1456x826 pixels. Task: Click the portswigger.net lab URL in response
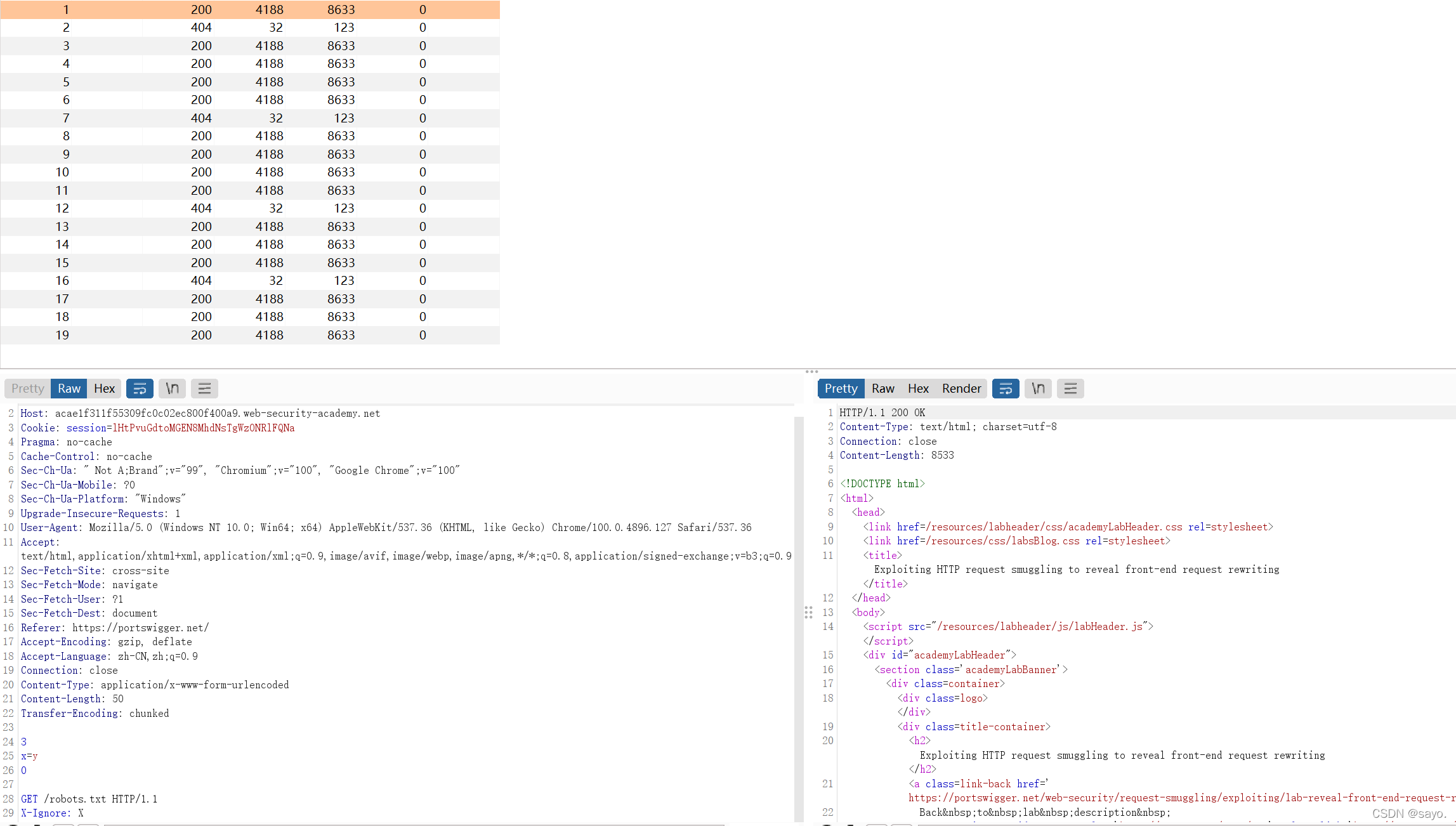1182,797
